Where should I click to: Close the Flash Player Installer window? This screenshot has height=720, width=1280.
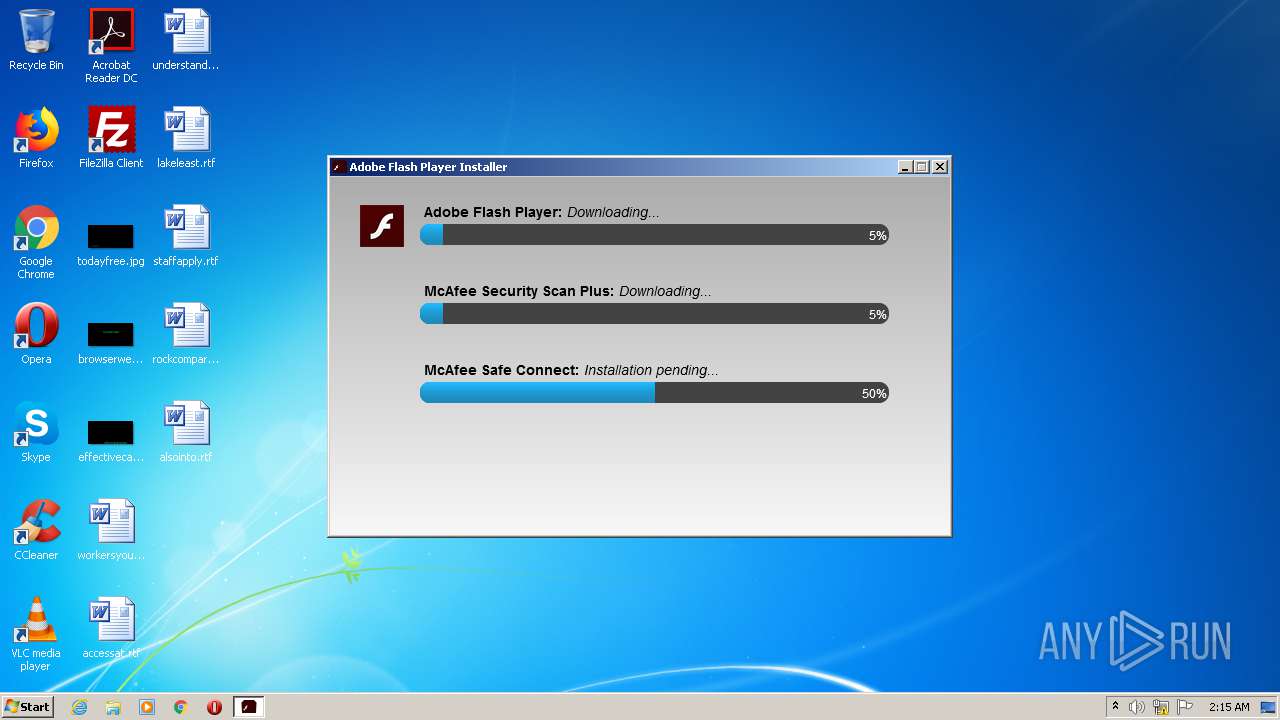pos(940,167)
